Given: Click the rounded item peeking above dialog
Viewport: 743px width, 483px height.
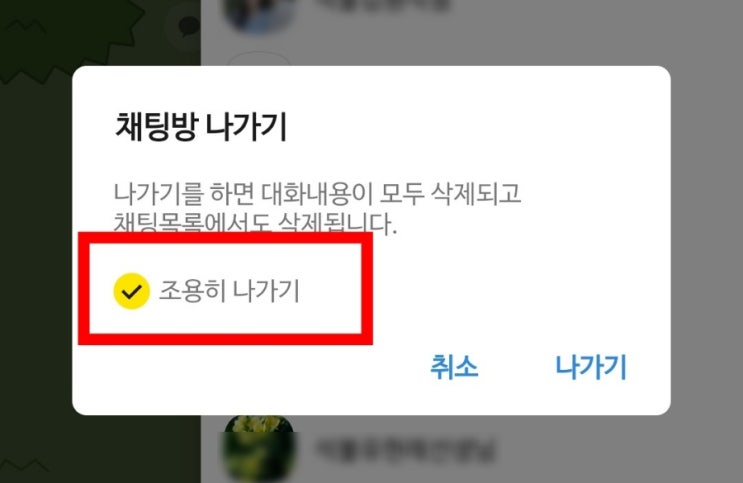Looking at the screenshot, I should pos(259,60).
